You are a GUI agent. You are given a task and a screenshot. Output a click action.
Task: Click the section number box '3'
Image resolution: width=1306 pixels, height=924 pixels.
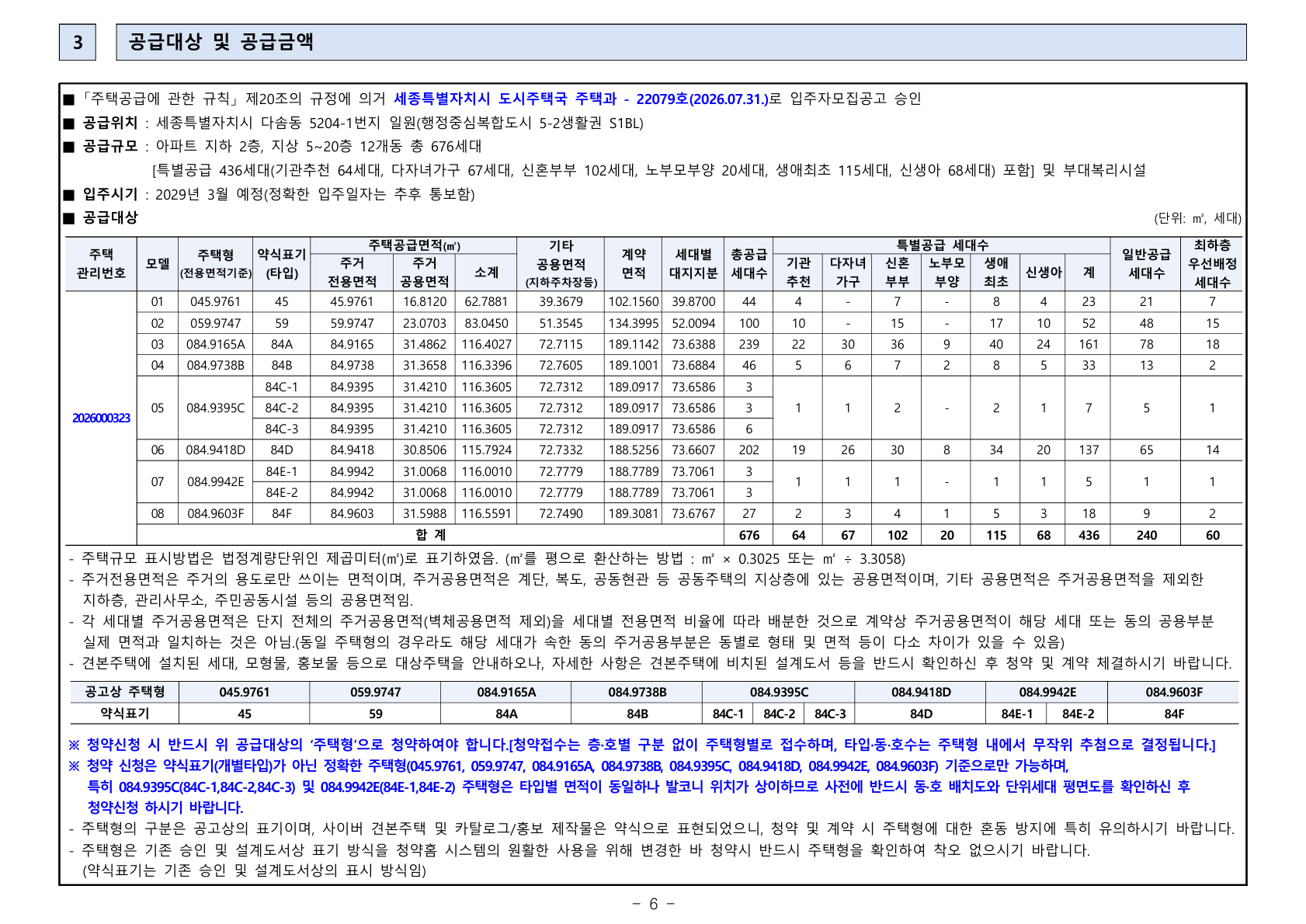pos(78,42)
